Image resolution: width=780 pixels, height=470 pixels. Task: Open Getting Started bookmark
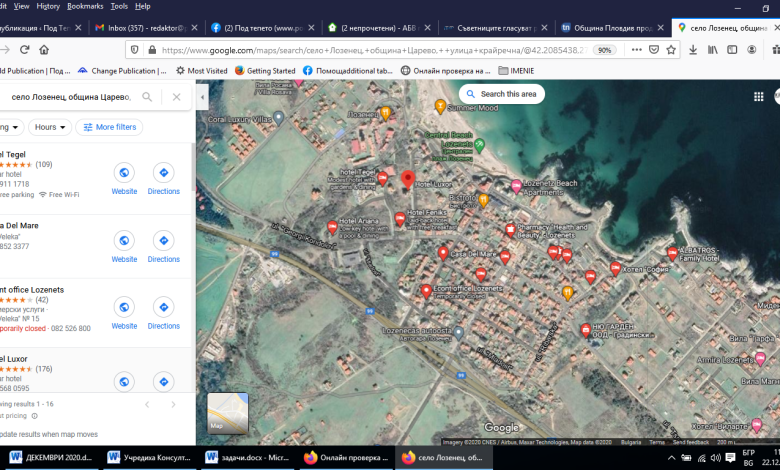[x=265, y=71]
